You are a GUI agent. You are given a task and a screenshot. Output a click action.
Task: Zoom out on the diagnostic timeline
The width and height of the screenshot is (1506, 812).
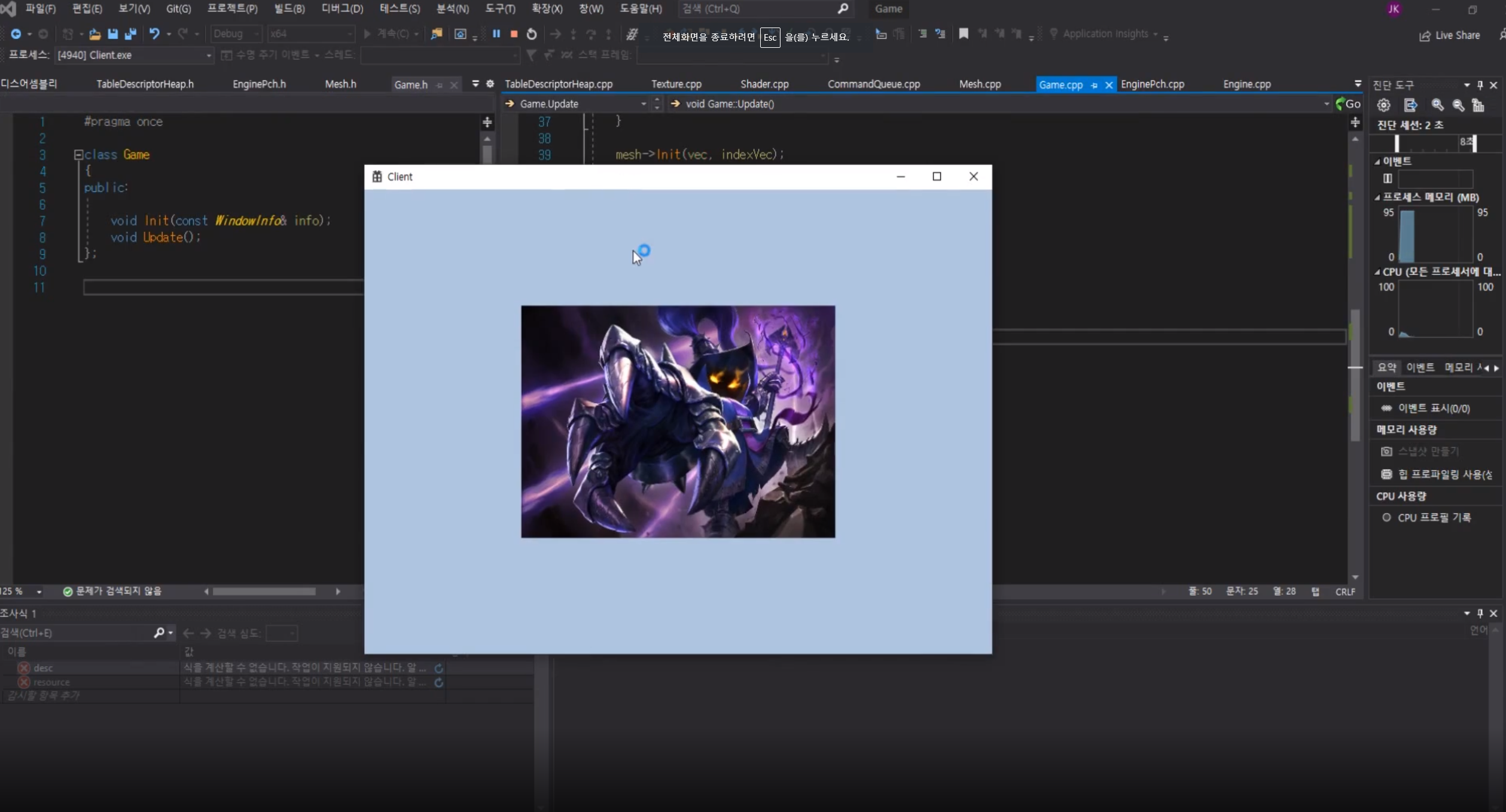click(1458, 105)
